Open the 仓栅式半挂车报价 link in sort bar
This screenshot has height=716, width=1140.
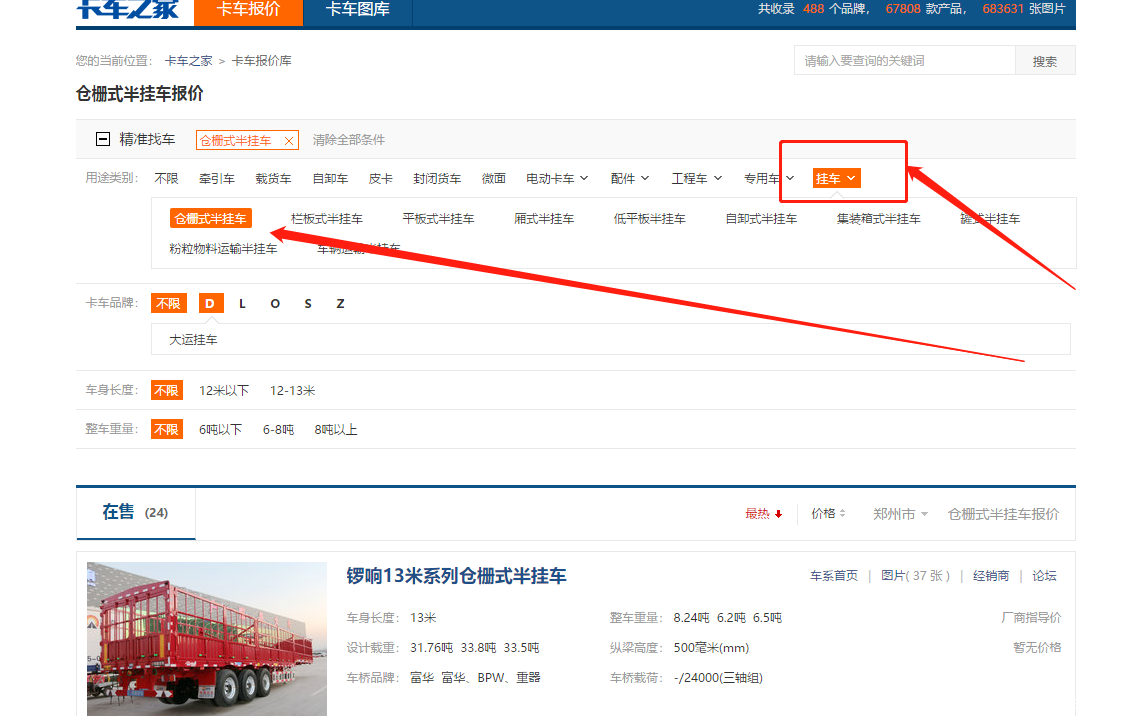pos(1003,514)
